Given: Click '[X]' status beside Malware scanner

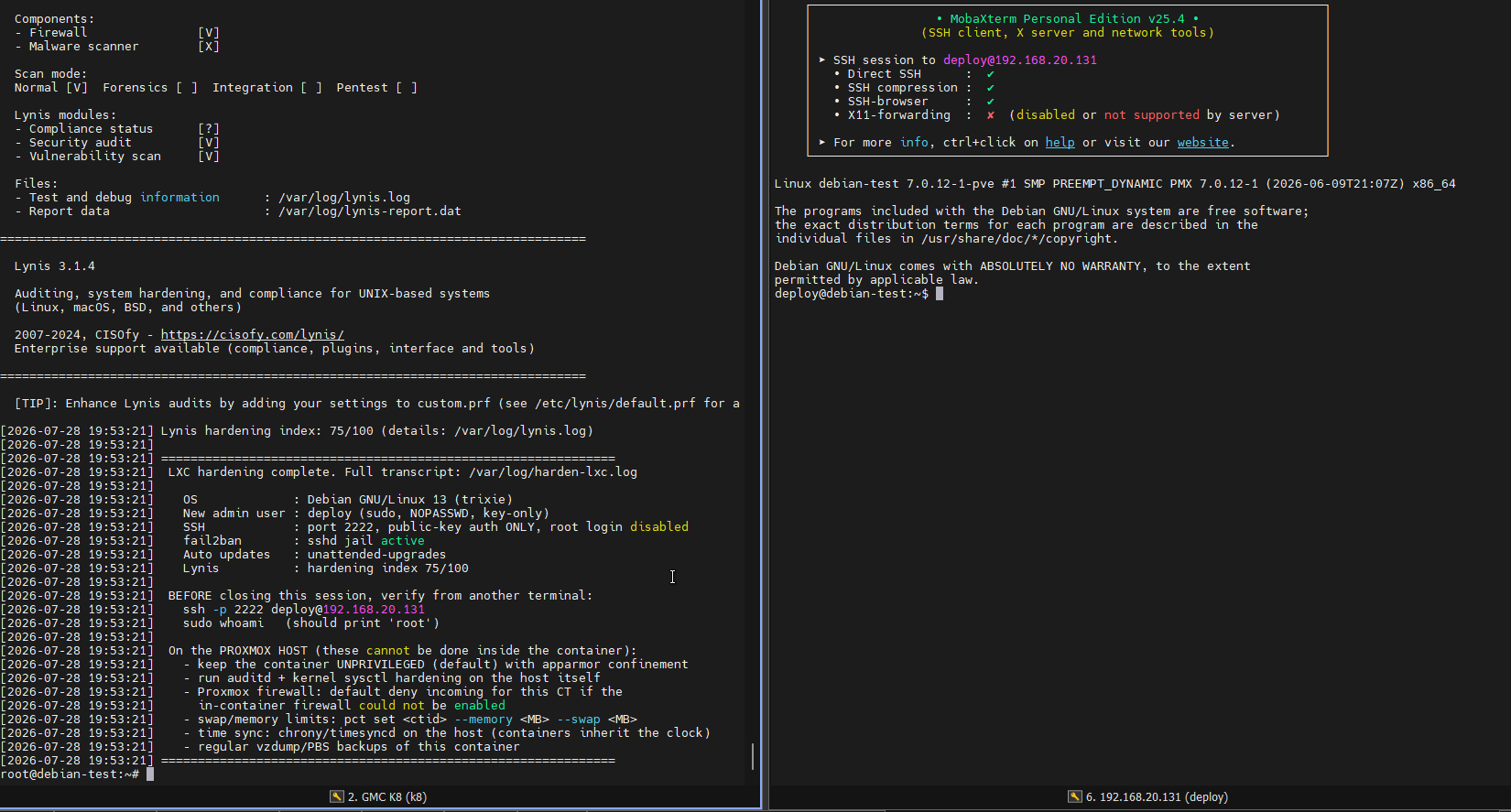Looking at the screenshot, I should pos(209,46).
